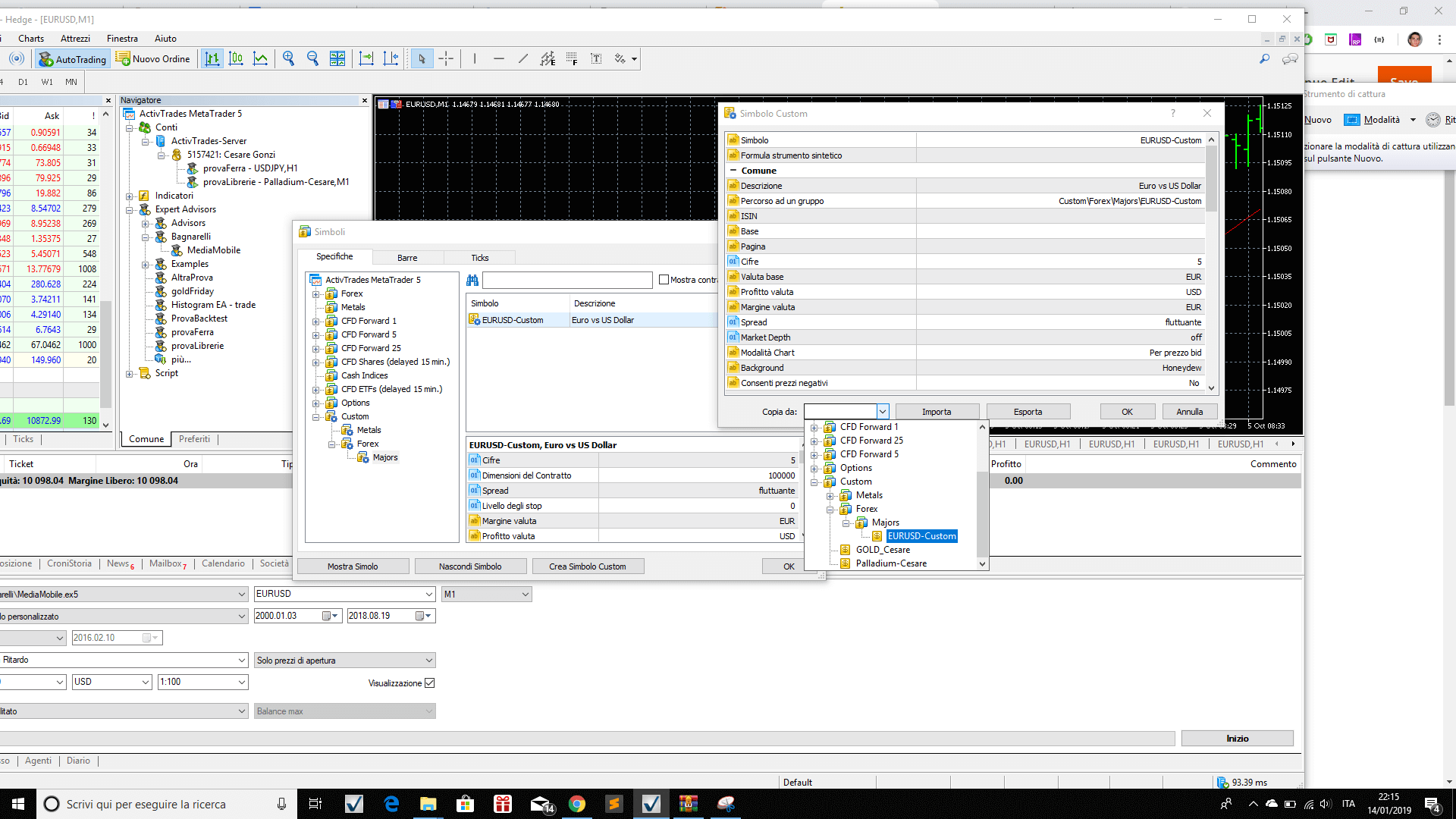Switch to the Barre tab in Simboli
The width and height of the screenshot is (1456, 819).
[407, 258]
